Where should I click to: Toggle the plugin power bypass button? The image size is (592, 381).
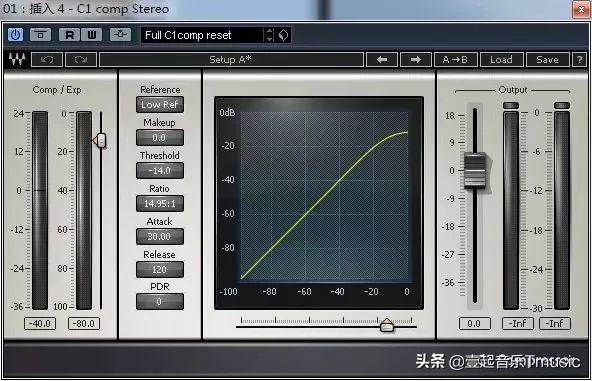tap(15, 35)
